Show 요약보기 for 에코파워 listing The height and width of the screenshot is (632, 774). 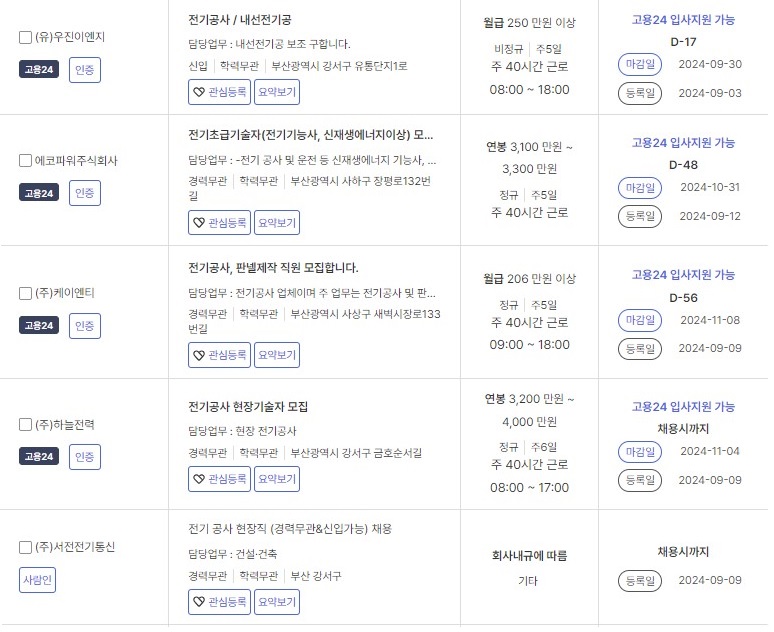[277, 223]
